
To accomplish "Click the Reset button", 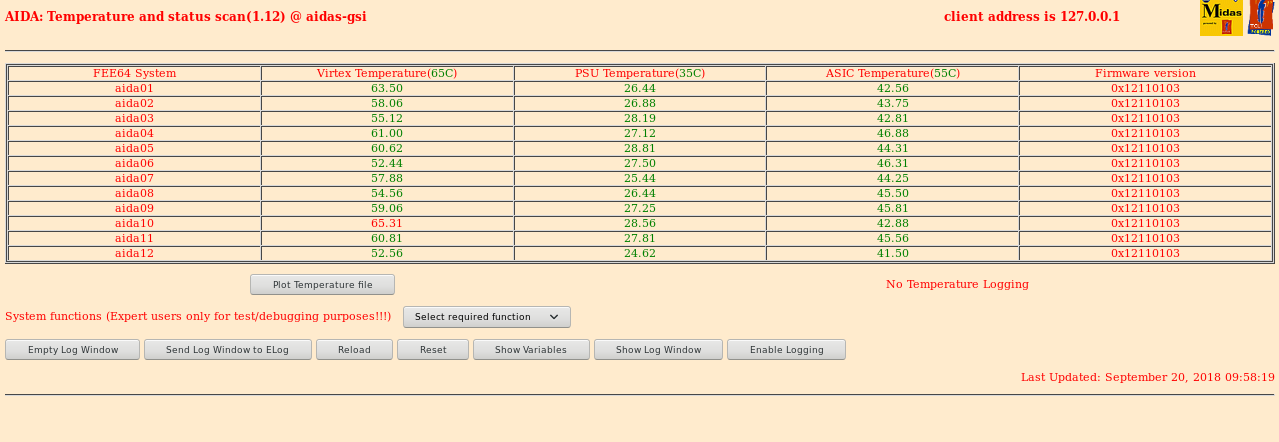I will click(x=433, y=350).
